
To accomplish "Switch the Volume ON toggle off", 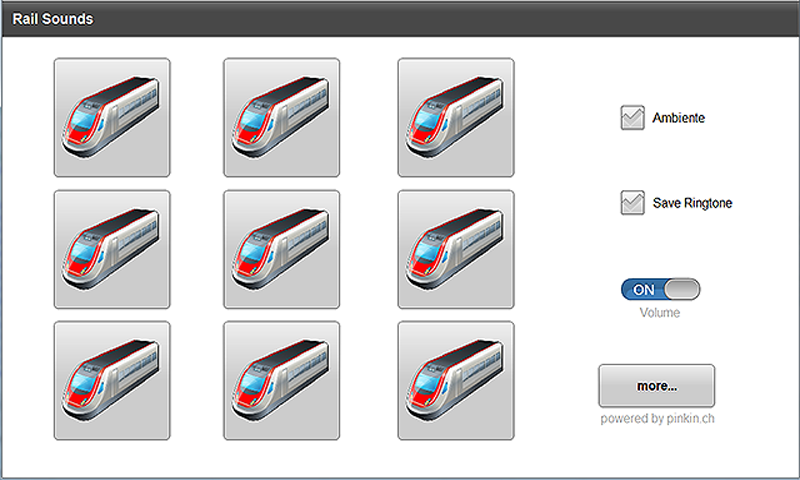I will [660, 289].
